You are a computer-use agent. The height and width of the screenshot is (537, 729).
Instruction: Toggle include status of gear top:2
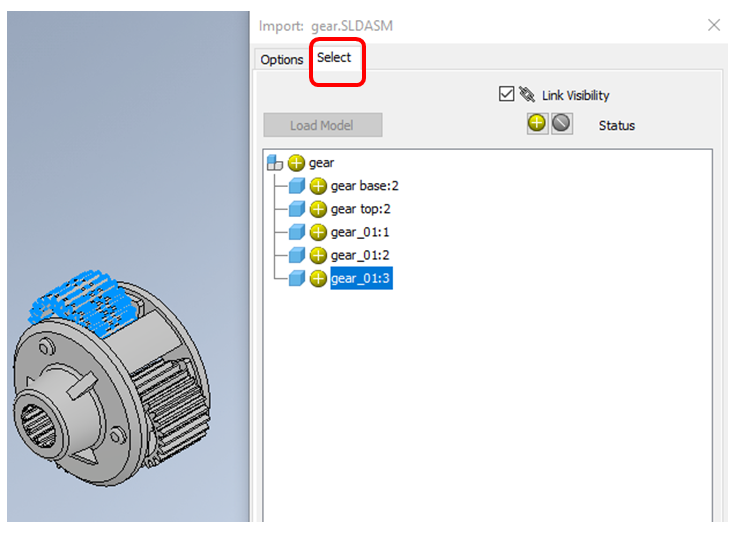(318, 209)
